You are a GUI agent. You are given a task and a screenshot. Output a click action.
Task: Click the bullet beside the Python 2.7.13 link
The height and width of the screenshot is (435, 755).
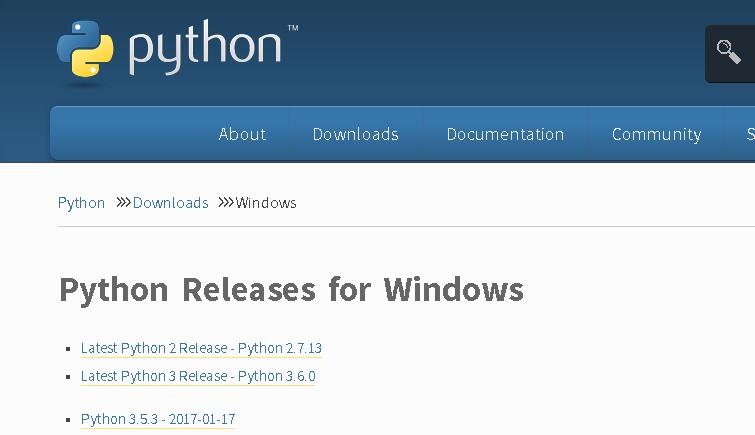[68, 349]
